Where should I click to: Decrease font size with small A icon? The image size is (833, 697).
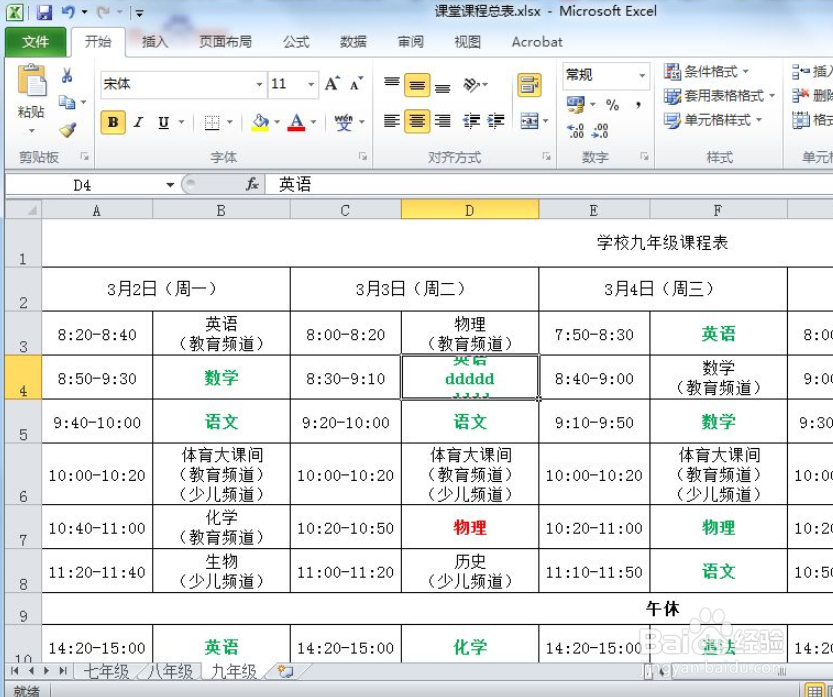point(356,83)
